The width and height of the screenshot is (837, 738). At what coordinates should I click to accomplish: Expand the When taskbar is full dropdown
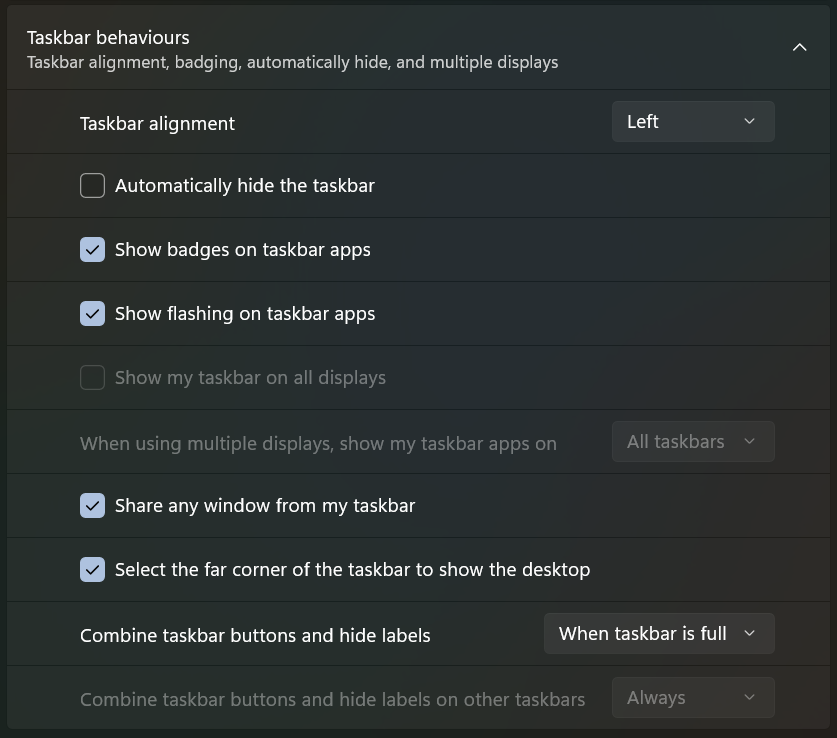click(x=658, y=633)
